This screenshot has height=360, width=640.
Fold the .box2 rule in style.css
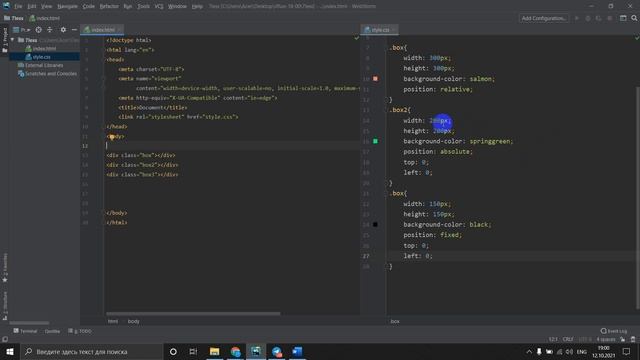pos(388,110)
